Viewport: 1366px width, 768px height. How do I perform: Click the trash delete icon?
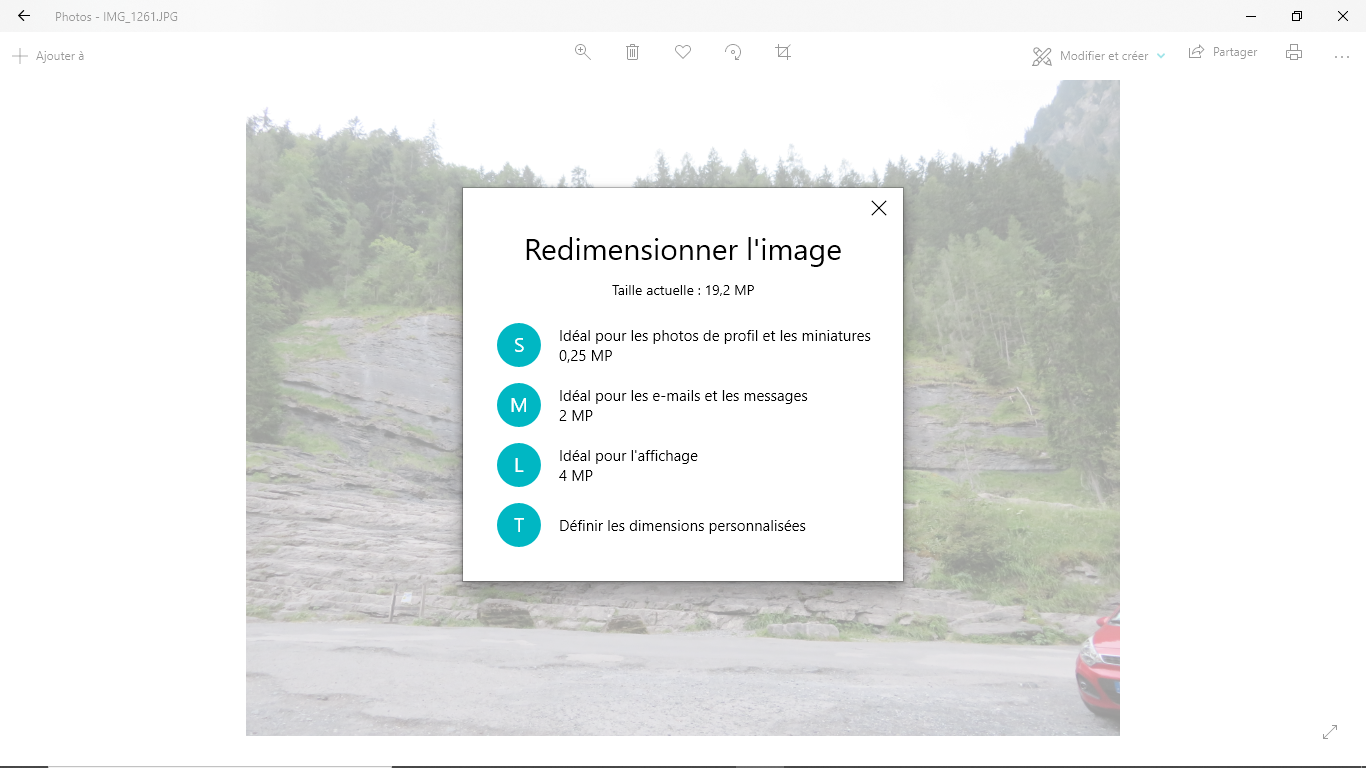coord(632,52)
